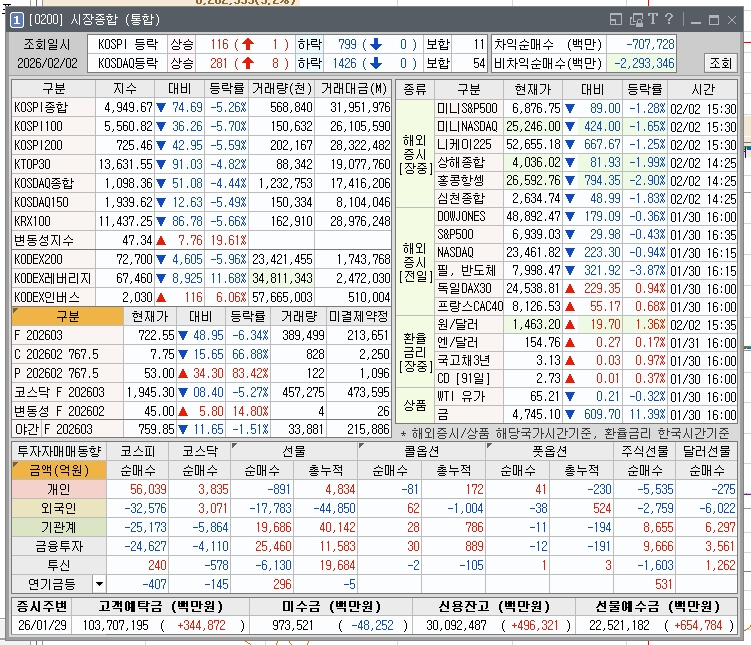This screenshot has width=751, height=645.
Task: Open help with the question mark icon
Action: tap(668, 20)
